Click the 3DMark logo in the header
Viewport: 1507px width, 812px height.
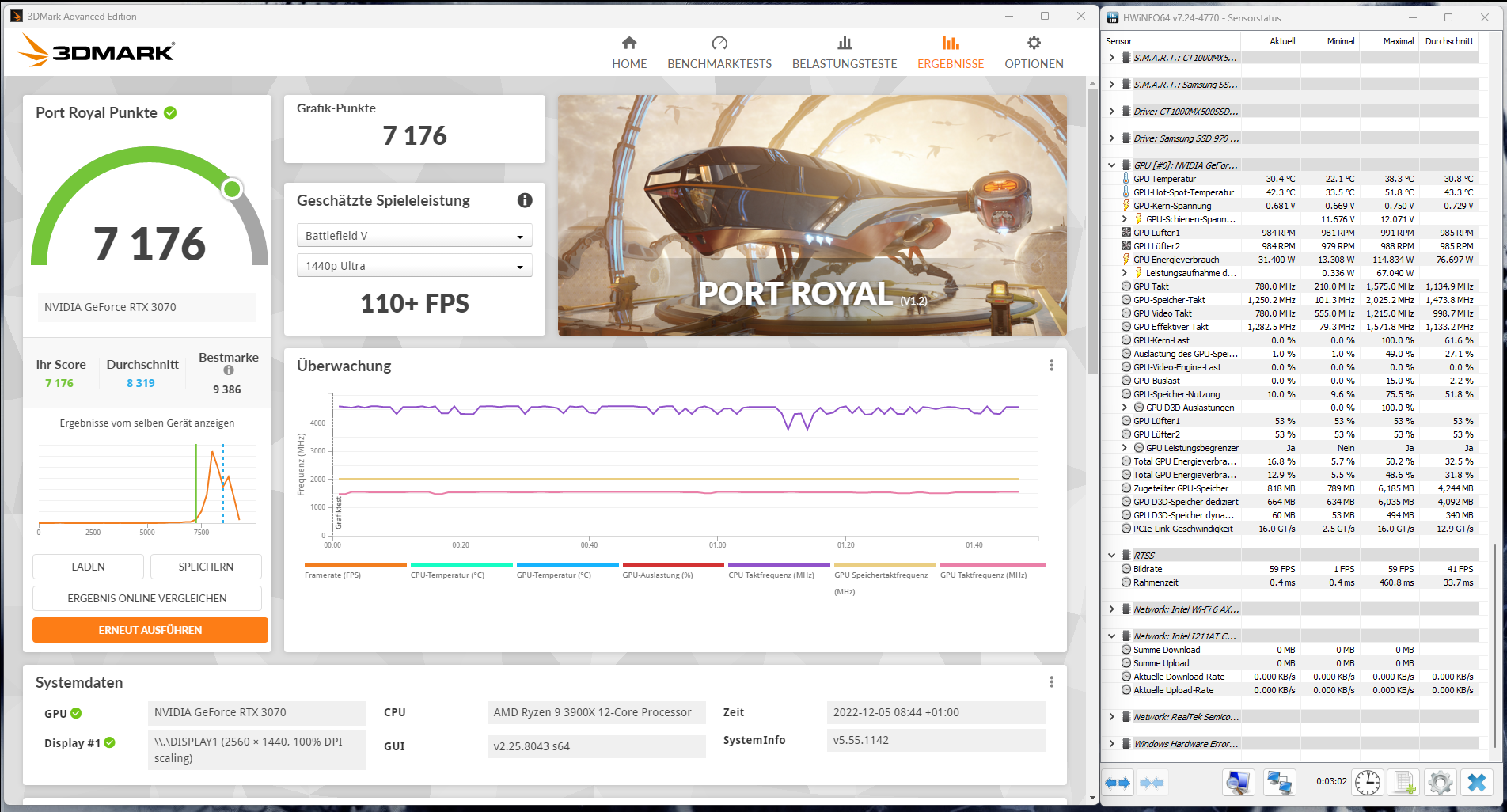point(97,51)
